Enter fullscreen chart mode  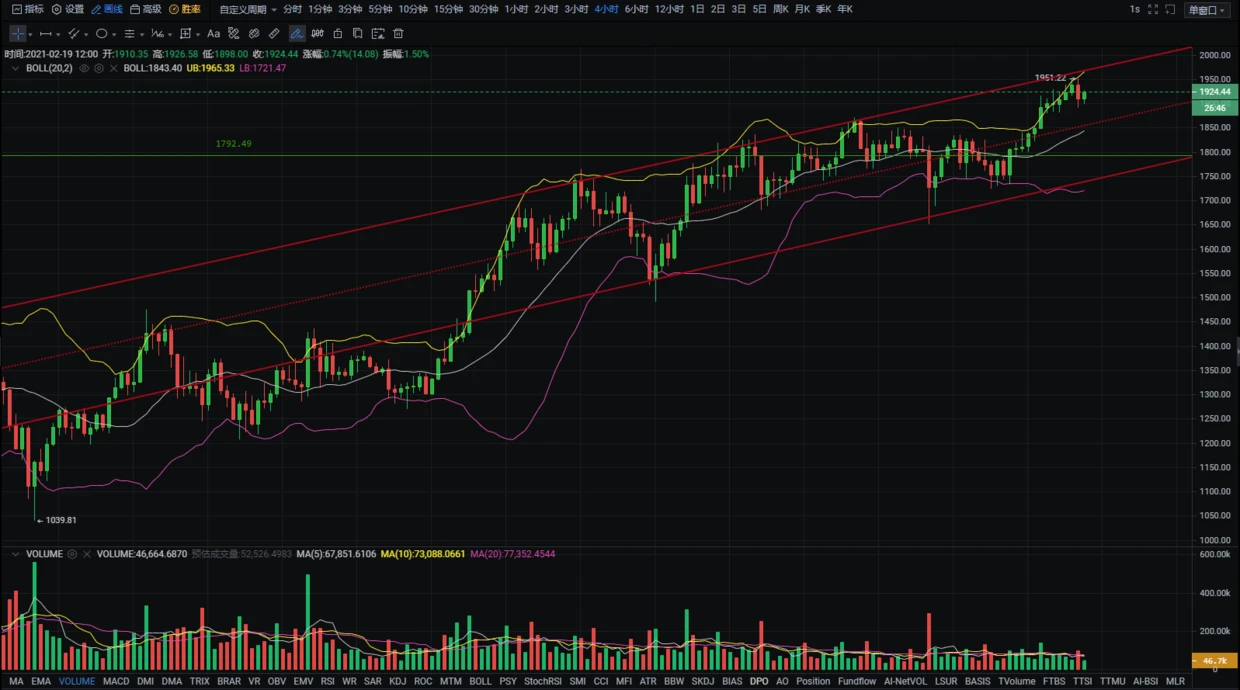[1153, 9]
